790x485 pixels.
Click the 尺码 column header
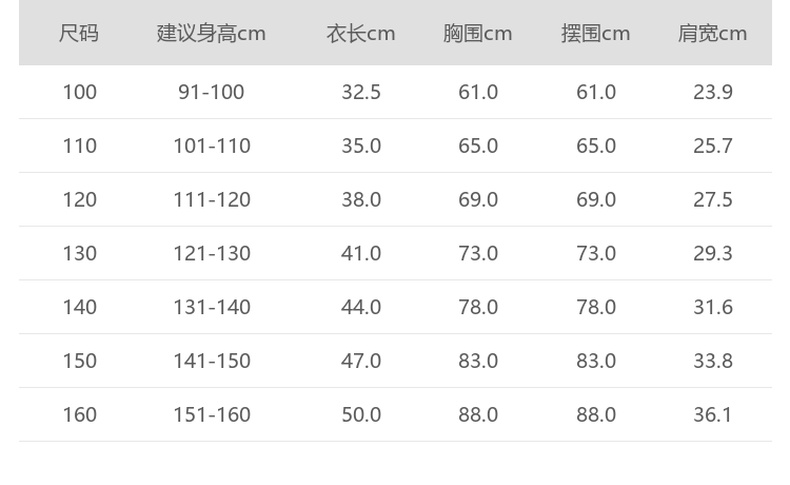(x=79, y=33)
